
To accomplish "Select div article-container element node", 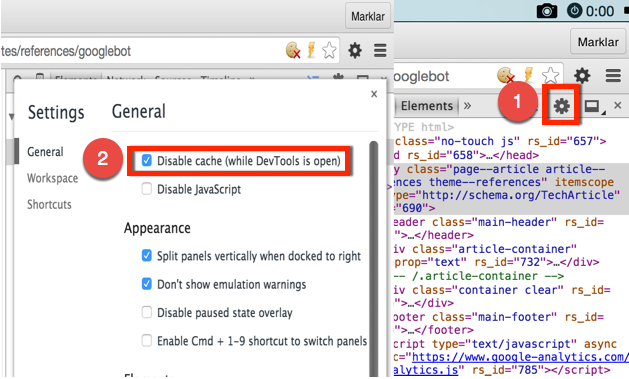I will click(x=497, y=255).
